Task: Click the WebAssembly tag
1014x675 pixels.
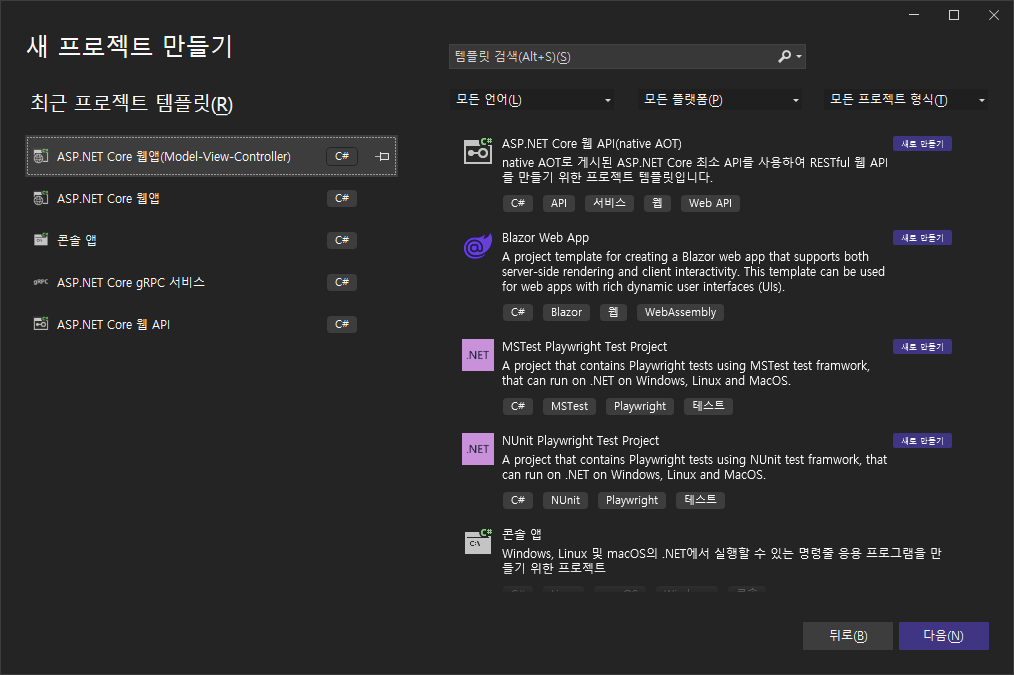Action: 680,312
